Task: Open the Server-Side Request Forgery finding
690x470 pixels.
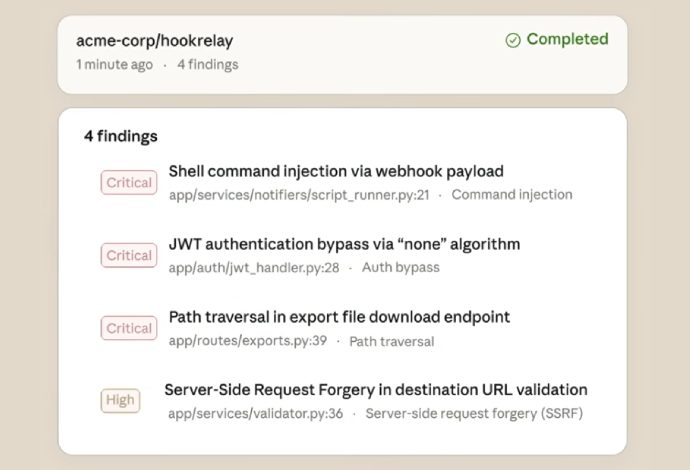Action: pos(376,389)
